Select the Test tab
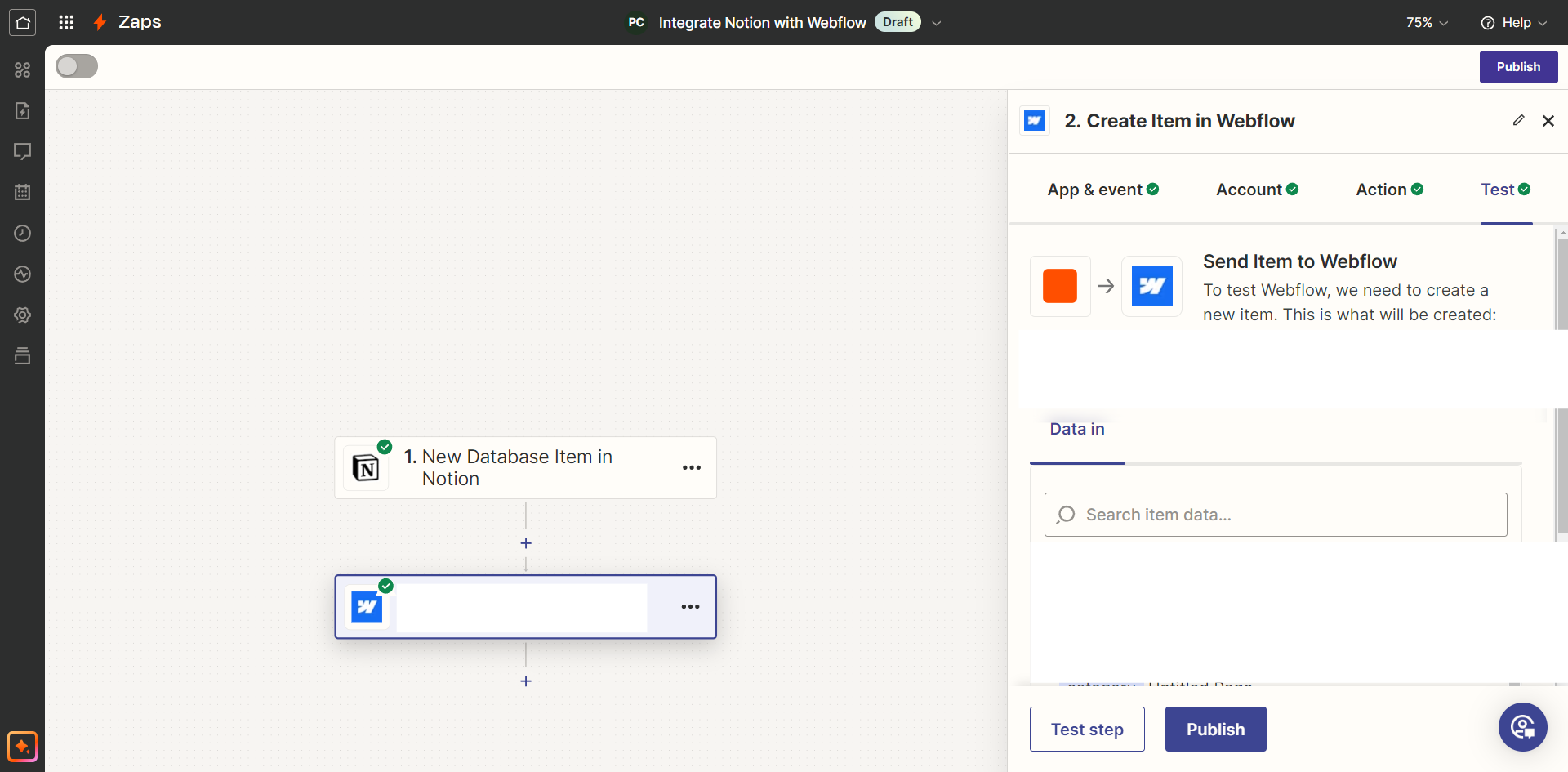This screenshot has height=772, width=1568. [1506, 190]
